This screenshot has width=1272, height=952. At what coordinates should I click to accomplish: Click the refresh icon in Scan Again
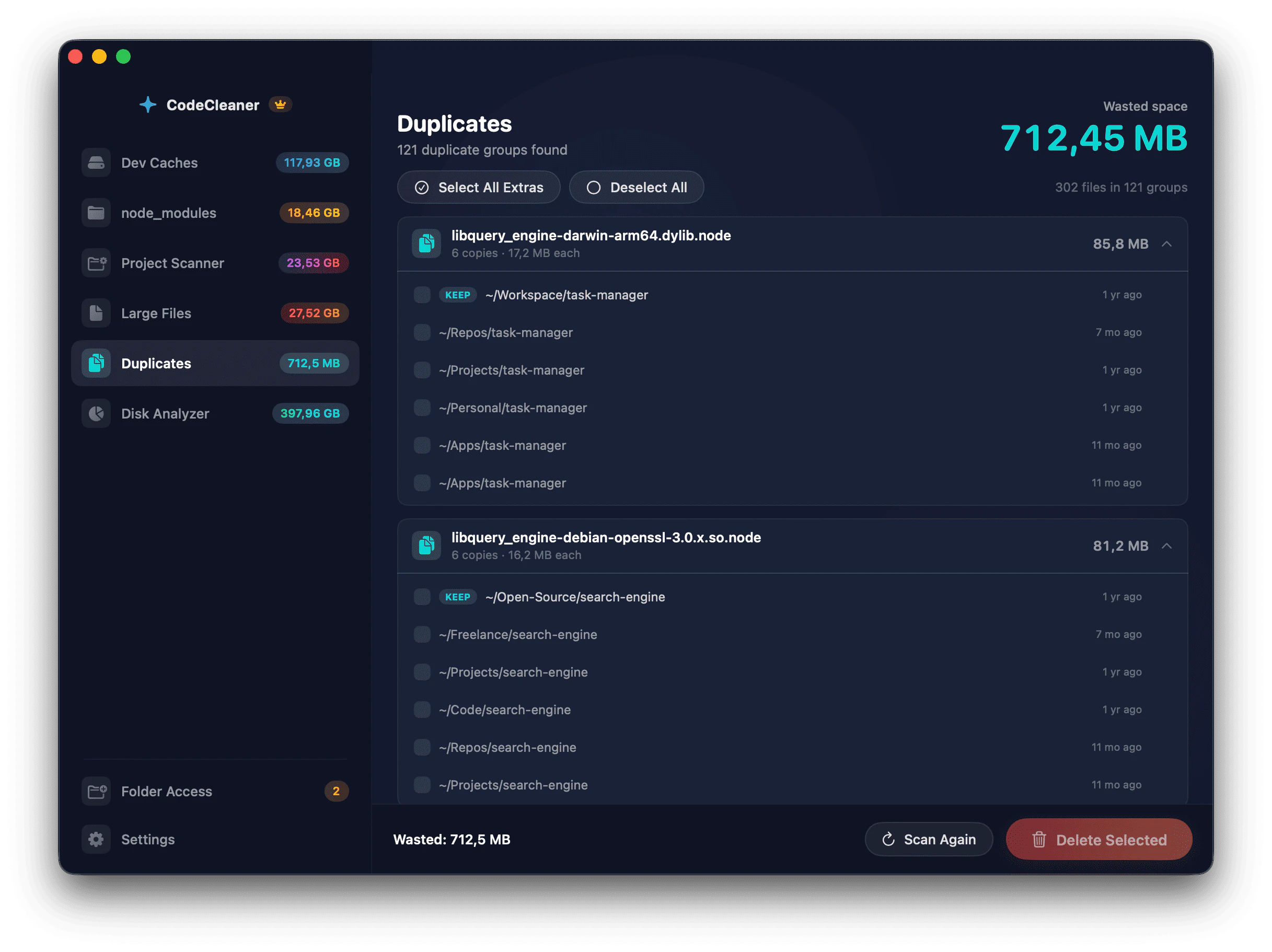[889, 839]
